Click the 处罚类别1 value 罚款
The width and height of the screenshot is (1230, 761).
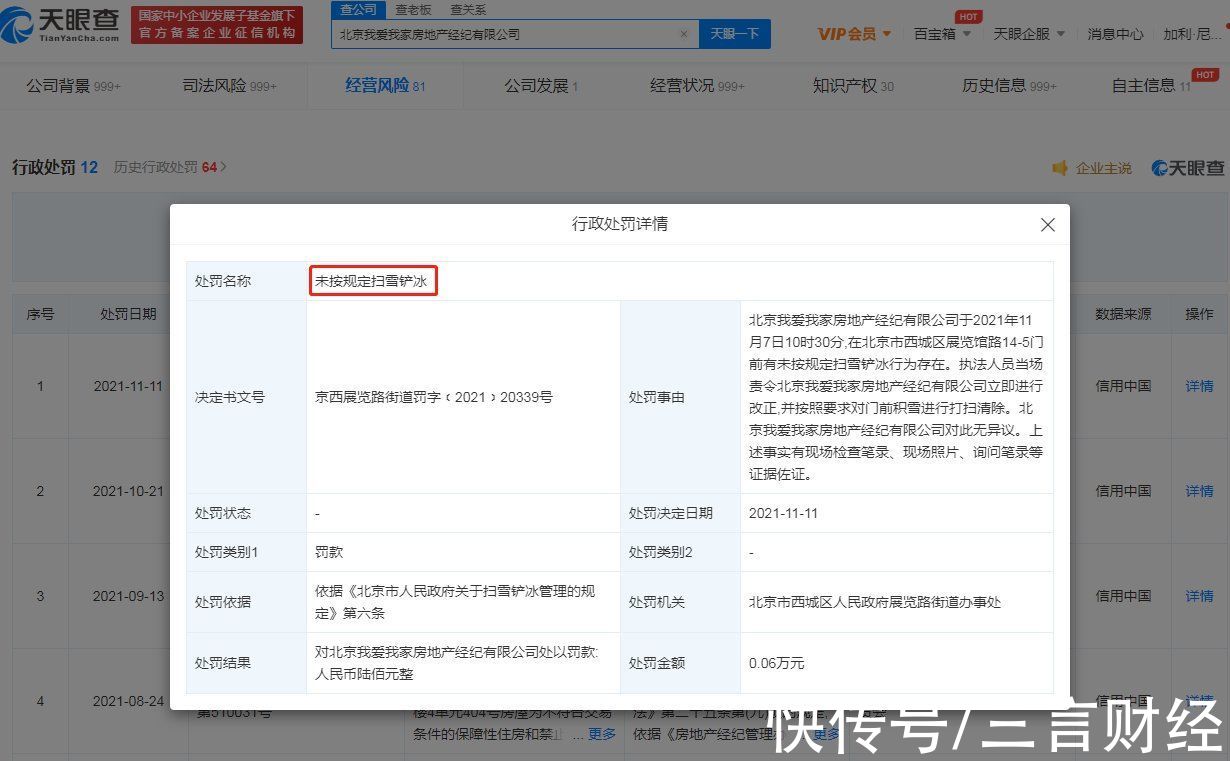pos(328,552)
